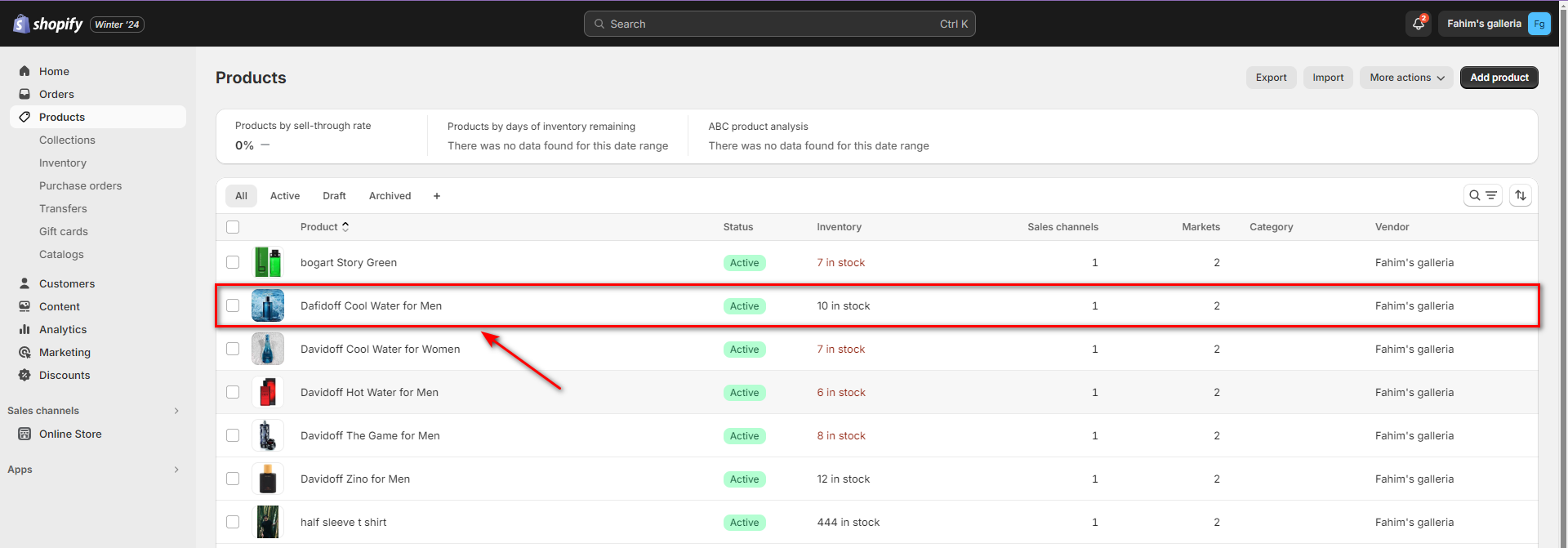The image size is (1568, 548).
Task: Click the Products tag icon
Action: click(24, 117)
